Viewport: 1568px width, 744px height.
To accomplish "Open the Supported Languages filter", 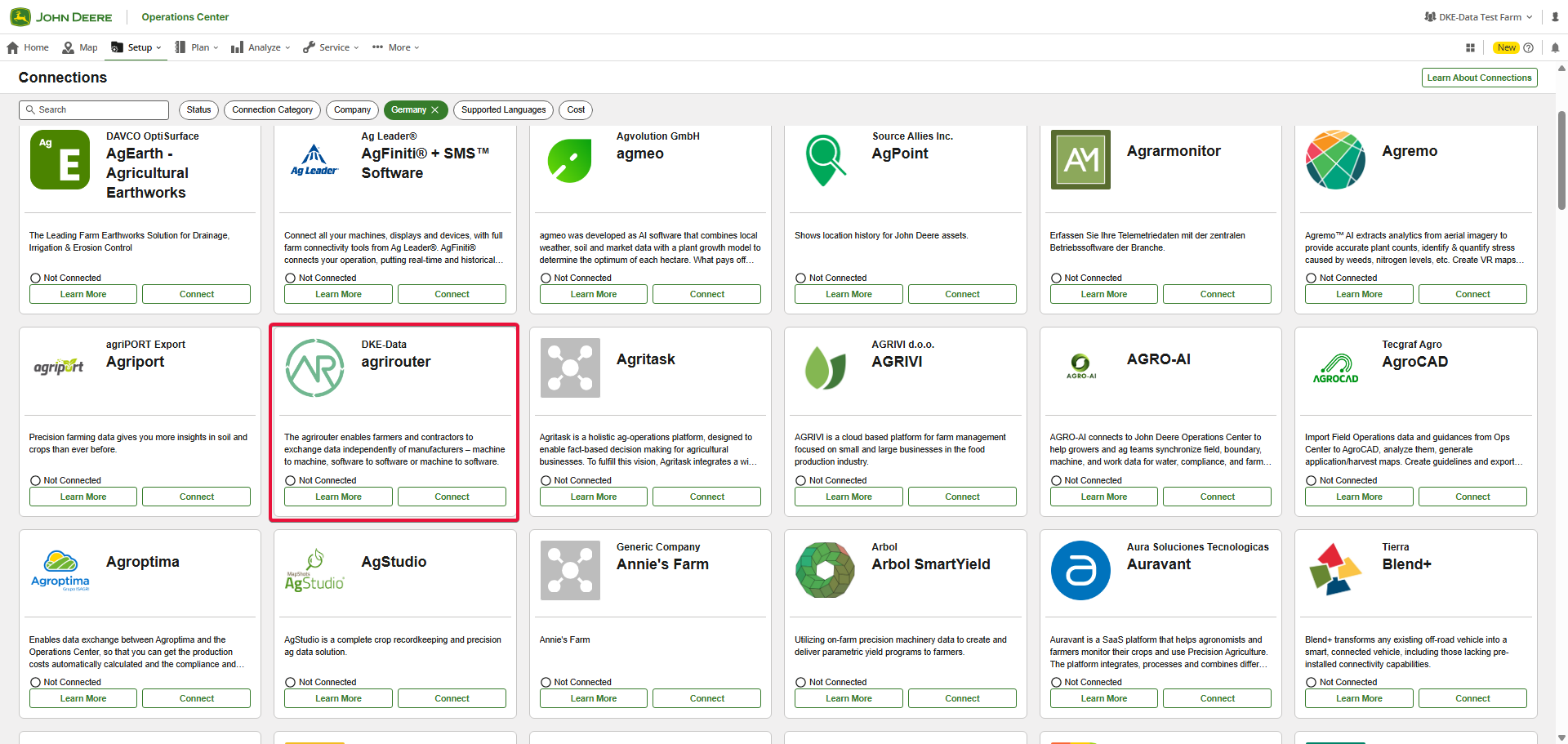I will 503,109.
